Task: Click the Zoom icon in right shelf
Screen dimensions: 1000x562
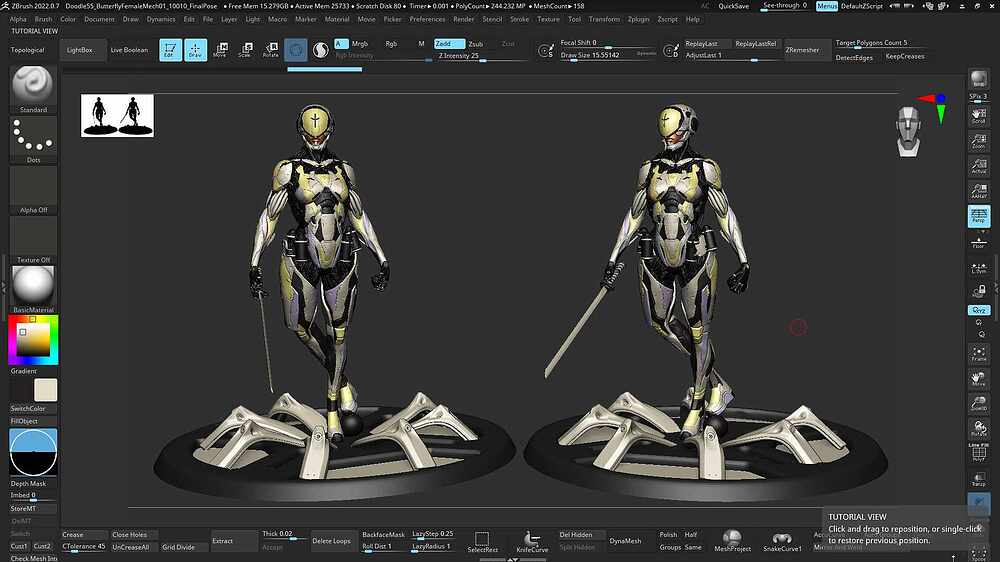Action: coord(979,141)
